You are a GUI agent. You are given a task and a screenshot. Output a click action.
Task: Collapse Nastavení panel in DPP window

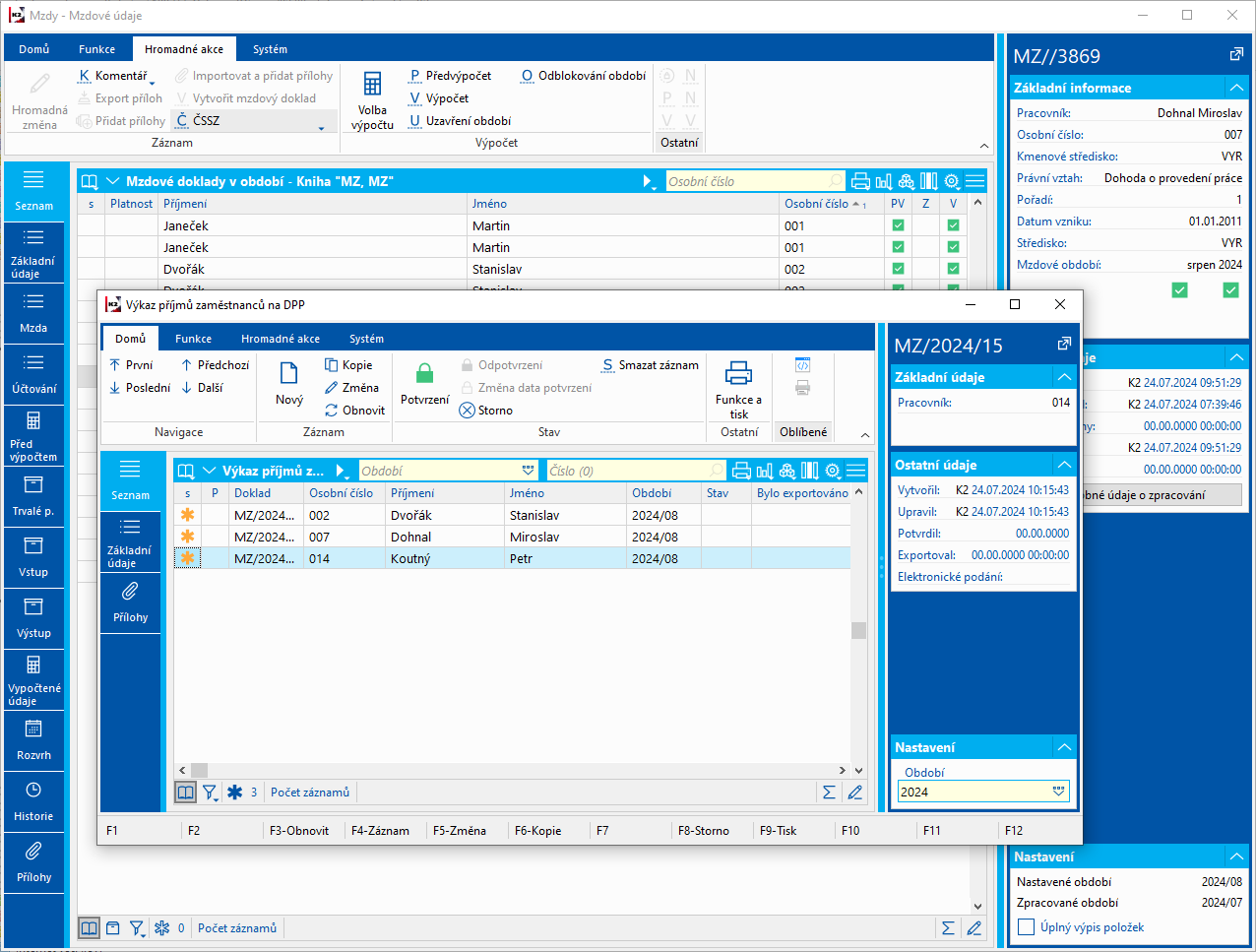pyautogui.click(x=1064, y=747)
